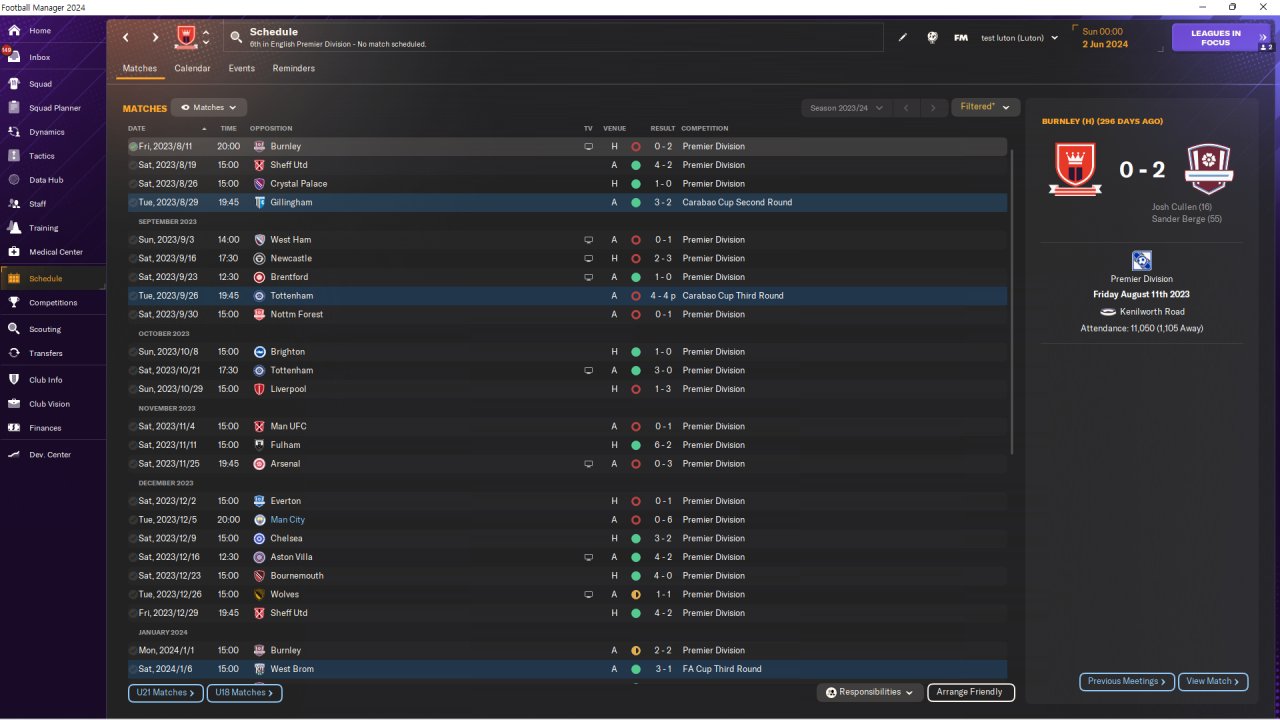The width and height of the screenshot is (1280, 720).
Task: Click the TV icon on Newcastle row
Action: point(589,258)
